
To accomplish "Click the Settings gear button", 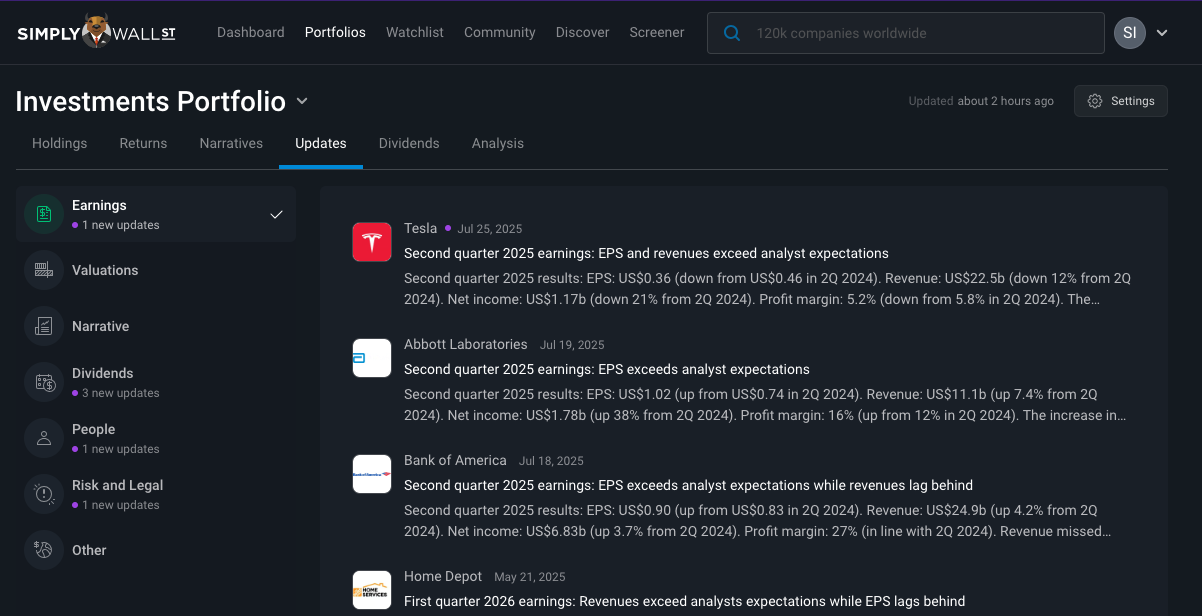I will 1121,101.
